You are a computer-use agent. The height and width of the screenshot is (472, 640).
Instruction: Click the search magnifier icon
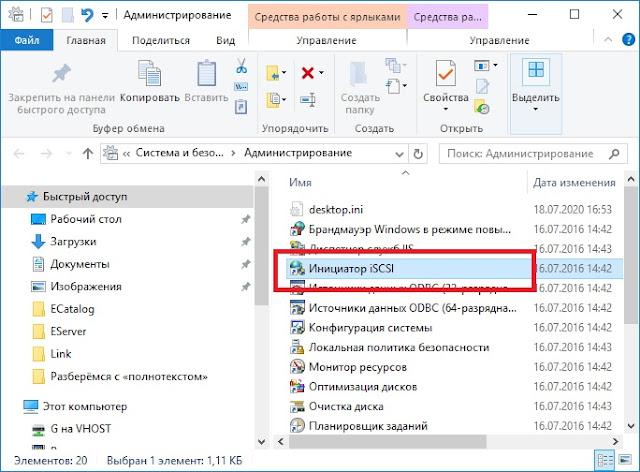coord(614,154)
